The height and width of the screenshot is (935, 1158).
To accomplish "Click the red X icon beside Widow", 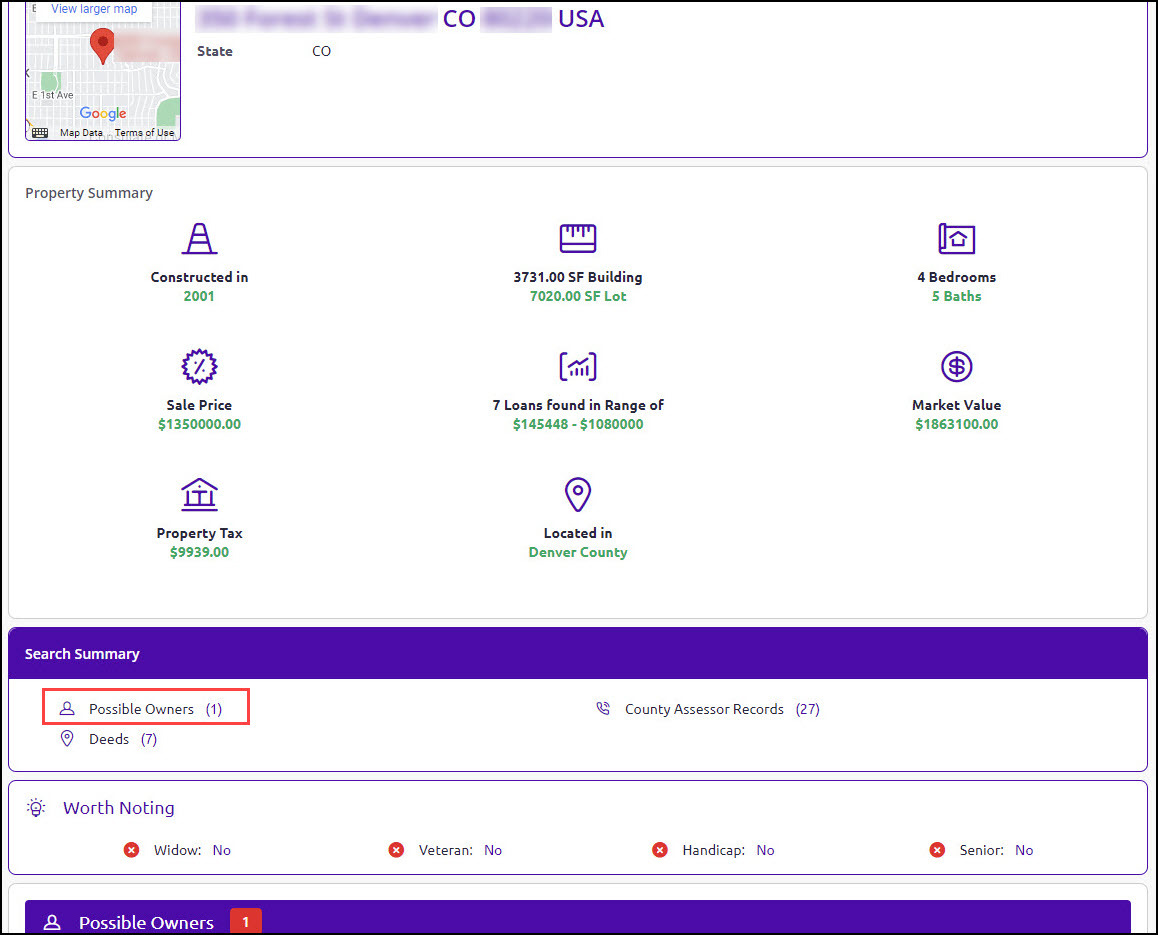I will [x=131, y=850].
